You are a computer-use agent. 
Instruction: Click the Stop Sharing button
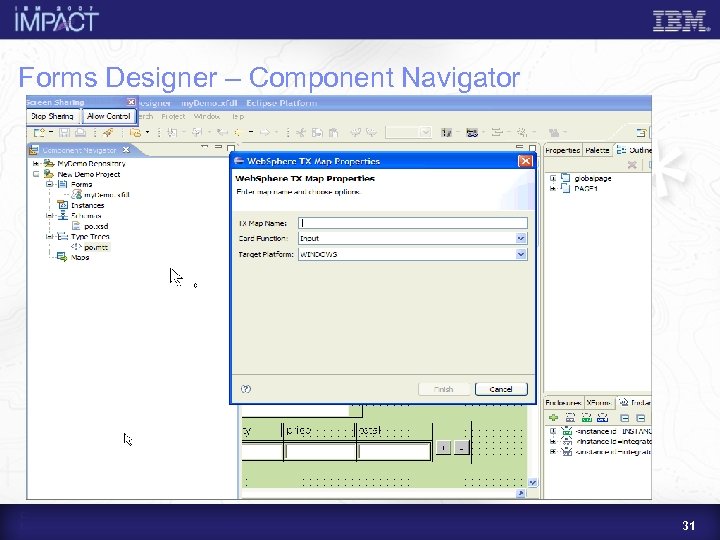(52, 116)
